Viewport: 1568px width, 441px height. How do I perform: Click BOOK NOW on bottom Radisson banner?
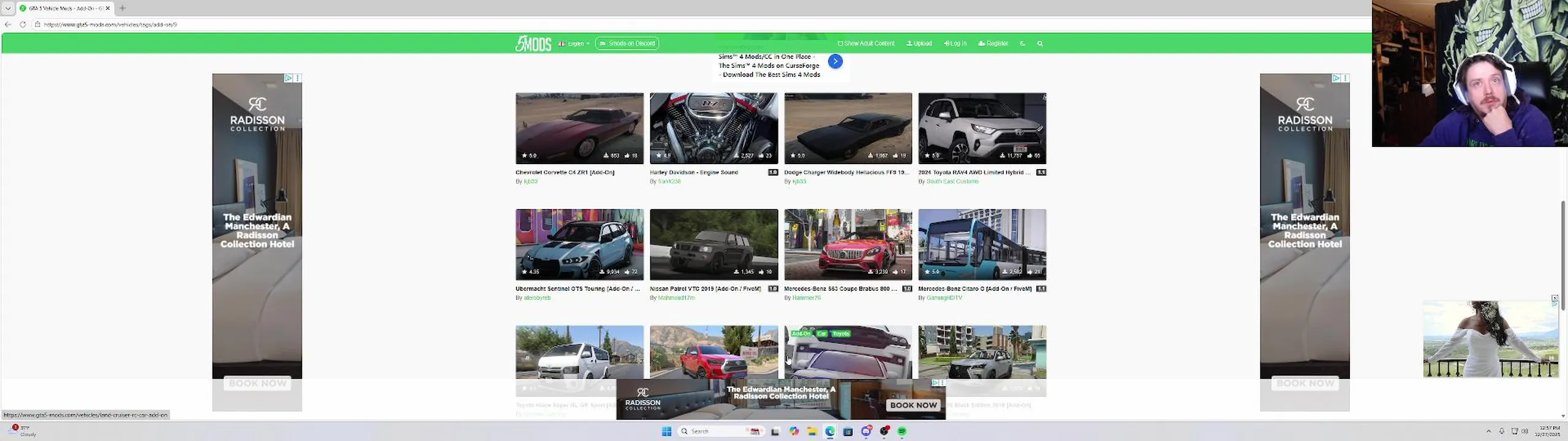(913, 405)
